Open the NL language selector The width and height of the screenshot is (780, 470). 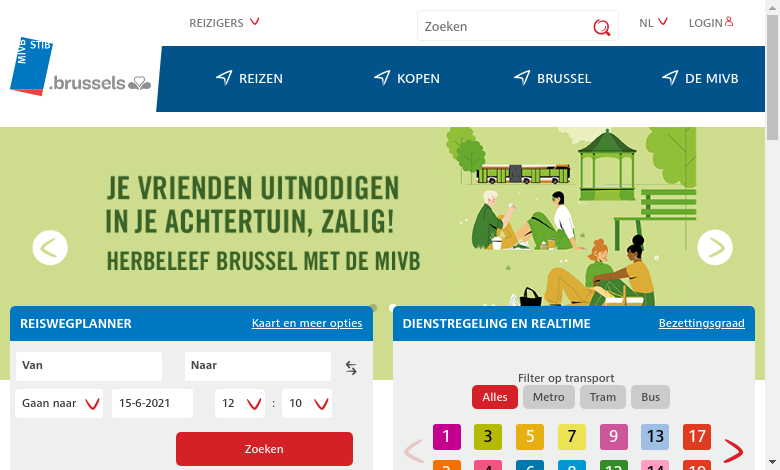pyautogui.click(x=653, y=23)
